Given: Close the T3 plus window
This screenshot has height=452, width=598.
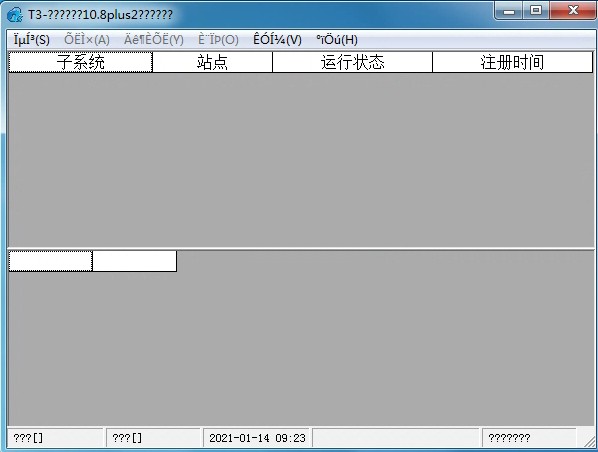Looking at the screenshot, I should click(x=573, y=11).
